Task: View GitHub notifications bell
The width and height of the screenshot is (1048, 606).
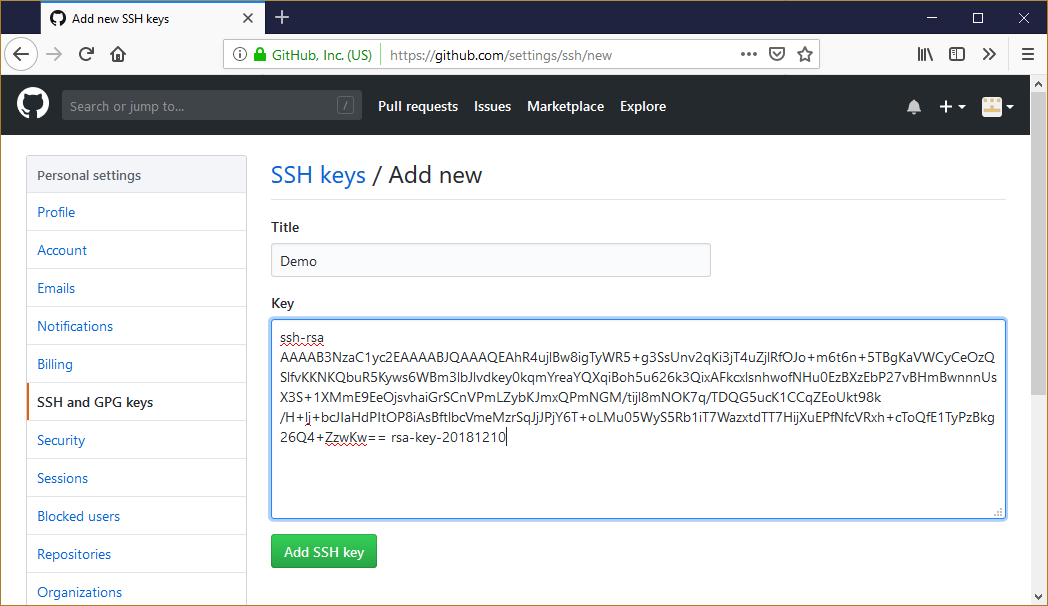Action: (914, 106)
